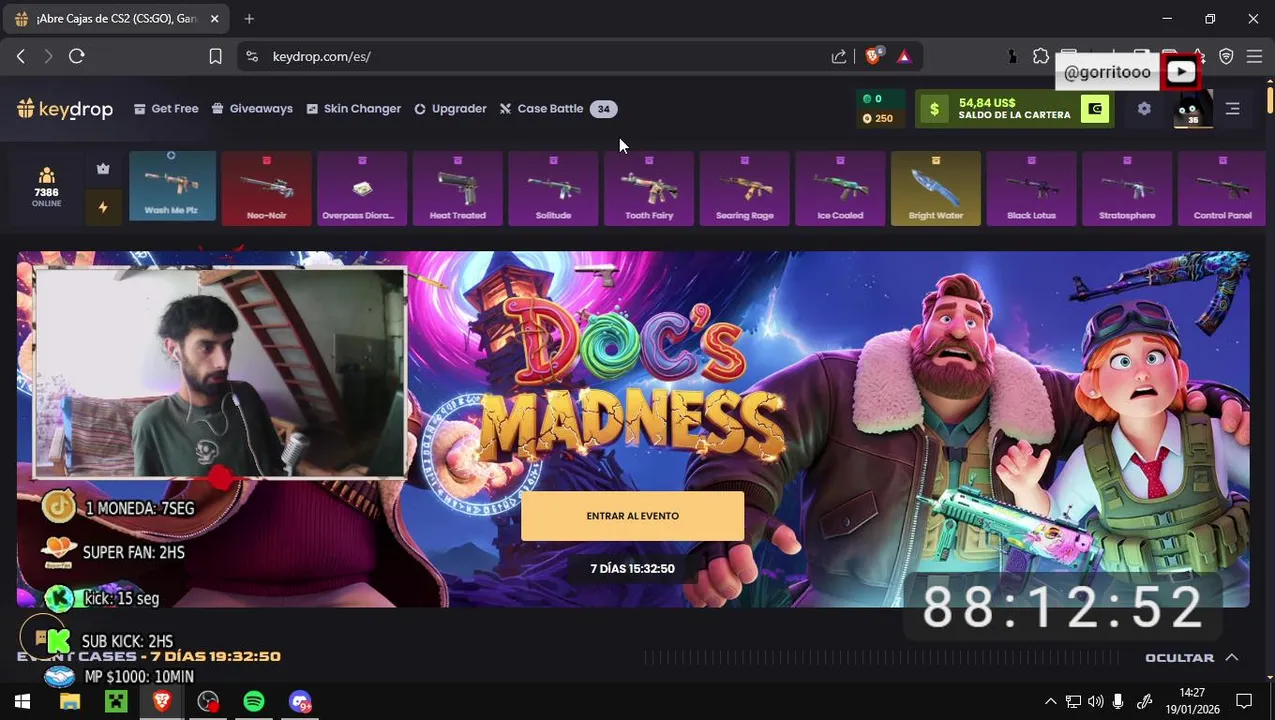Screen dimensions: 1275x720
Task: Open the Upgrader page
Action: 450,109
